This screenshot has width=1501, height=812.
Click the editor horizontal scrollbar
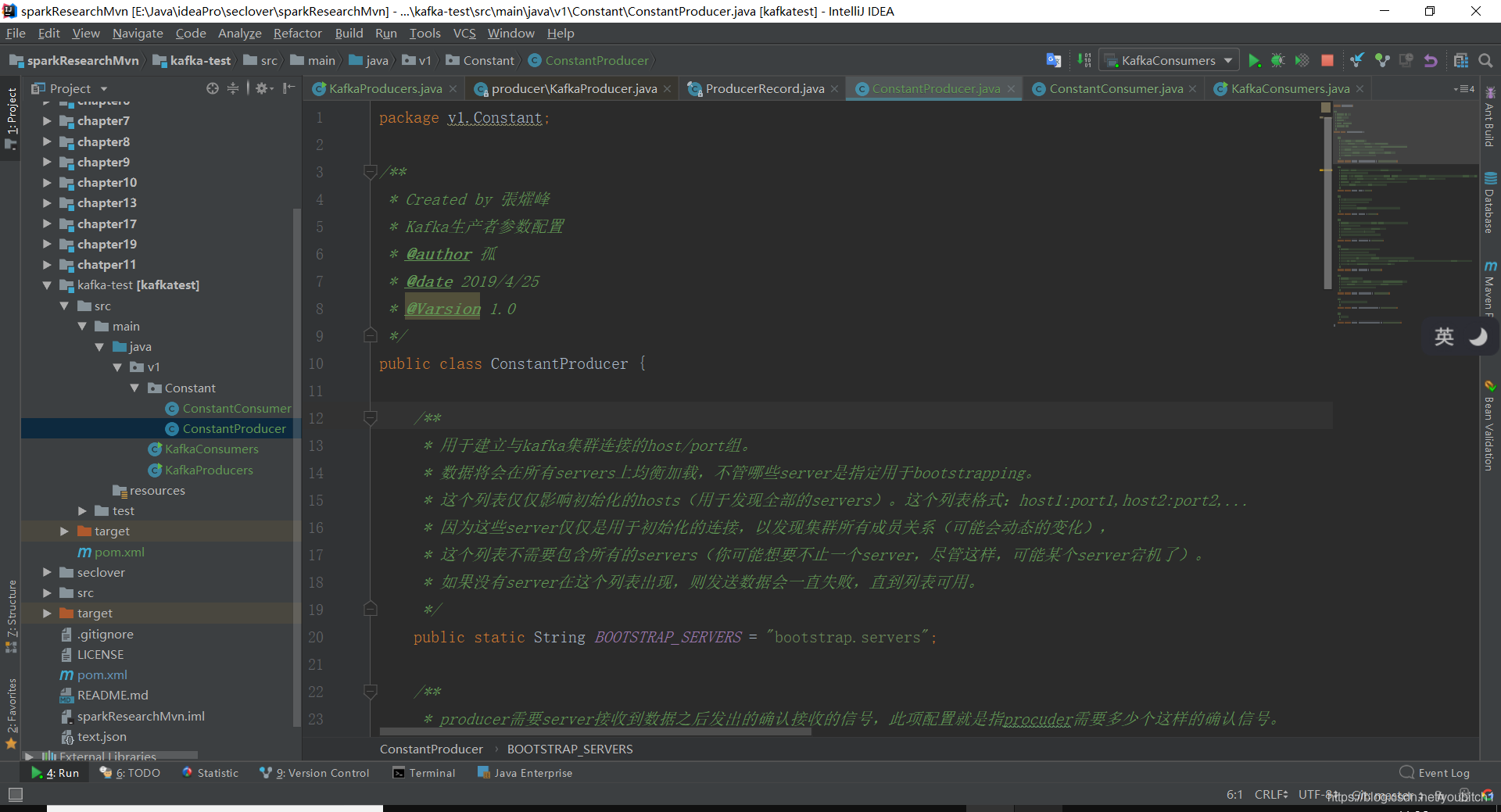(x=595, y=732)
